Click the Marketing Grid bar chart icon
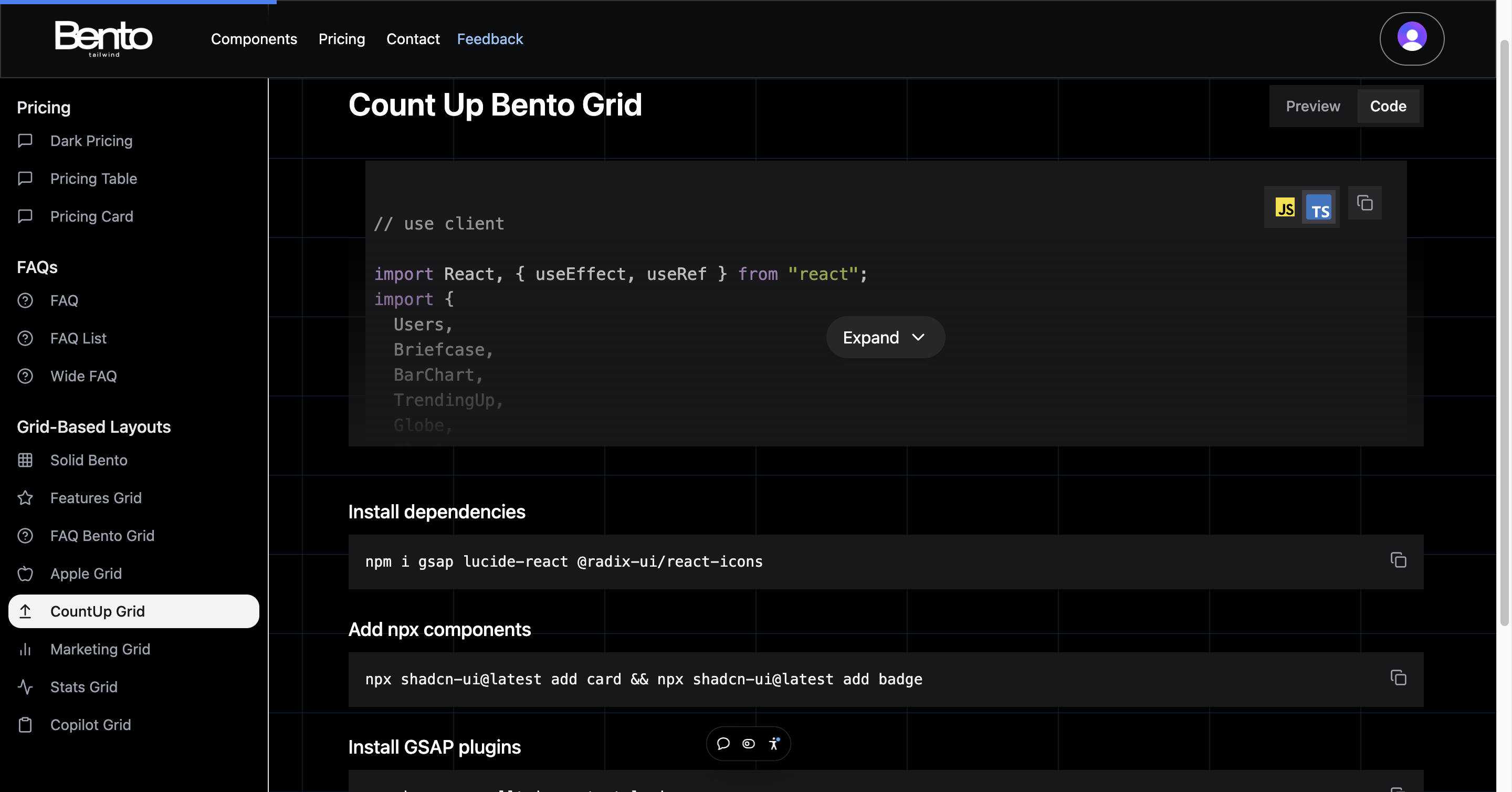 point(25,649)
